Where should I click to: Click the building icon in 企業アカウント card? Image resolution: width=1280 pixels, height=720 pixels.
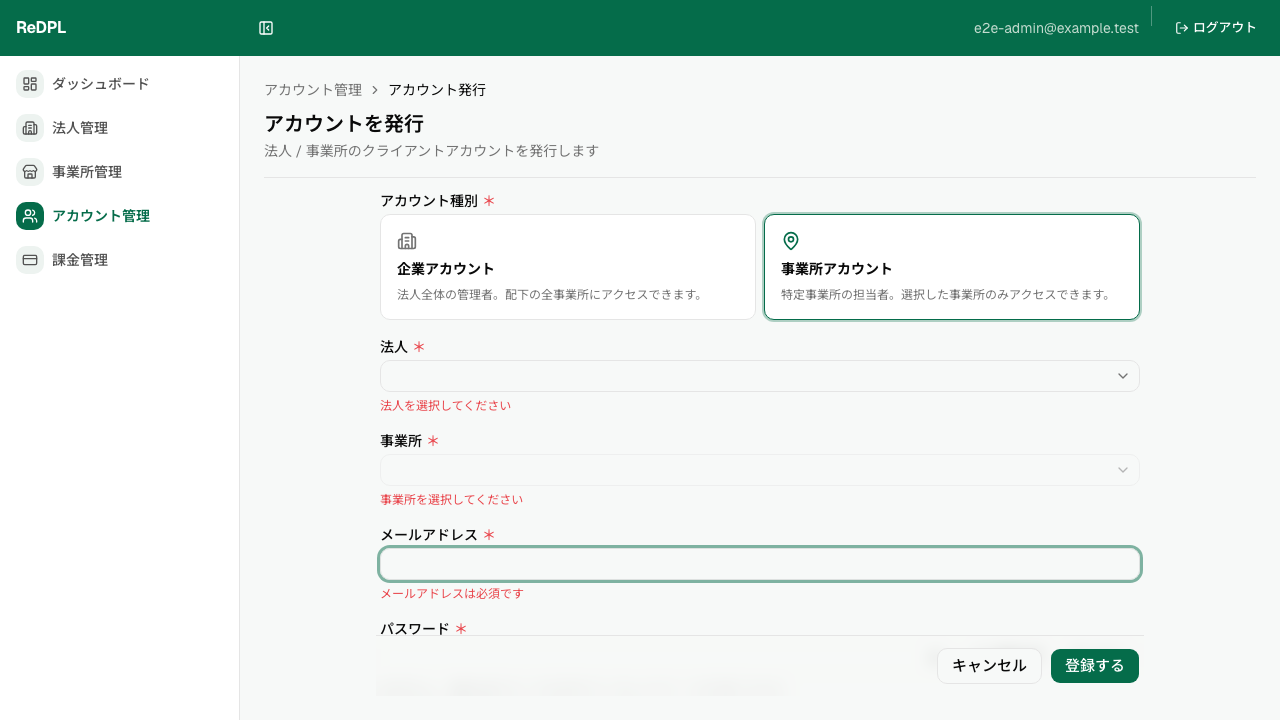[407, 241]
